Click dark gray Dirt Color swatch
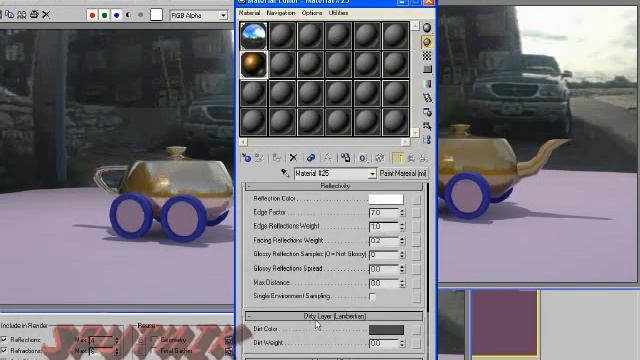Viewport: 640px width, 360px height. 386,329
